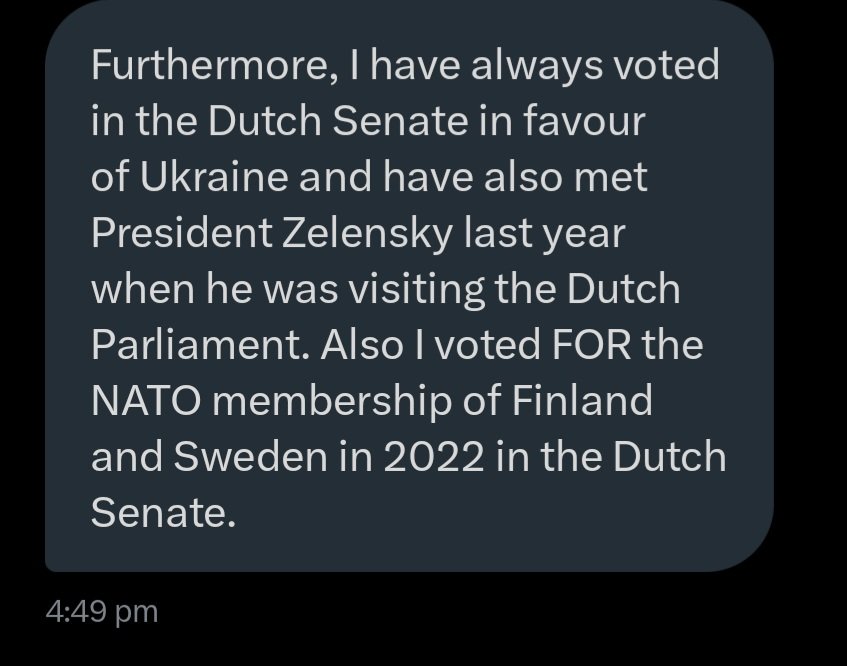Click the 4:49 pm message timestamp
Image resolution: width=847 pixels, height=666 pixels.
(x=102, y=613)
